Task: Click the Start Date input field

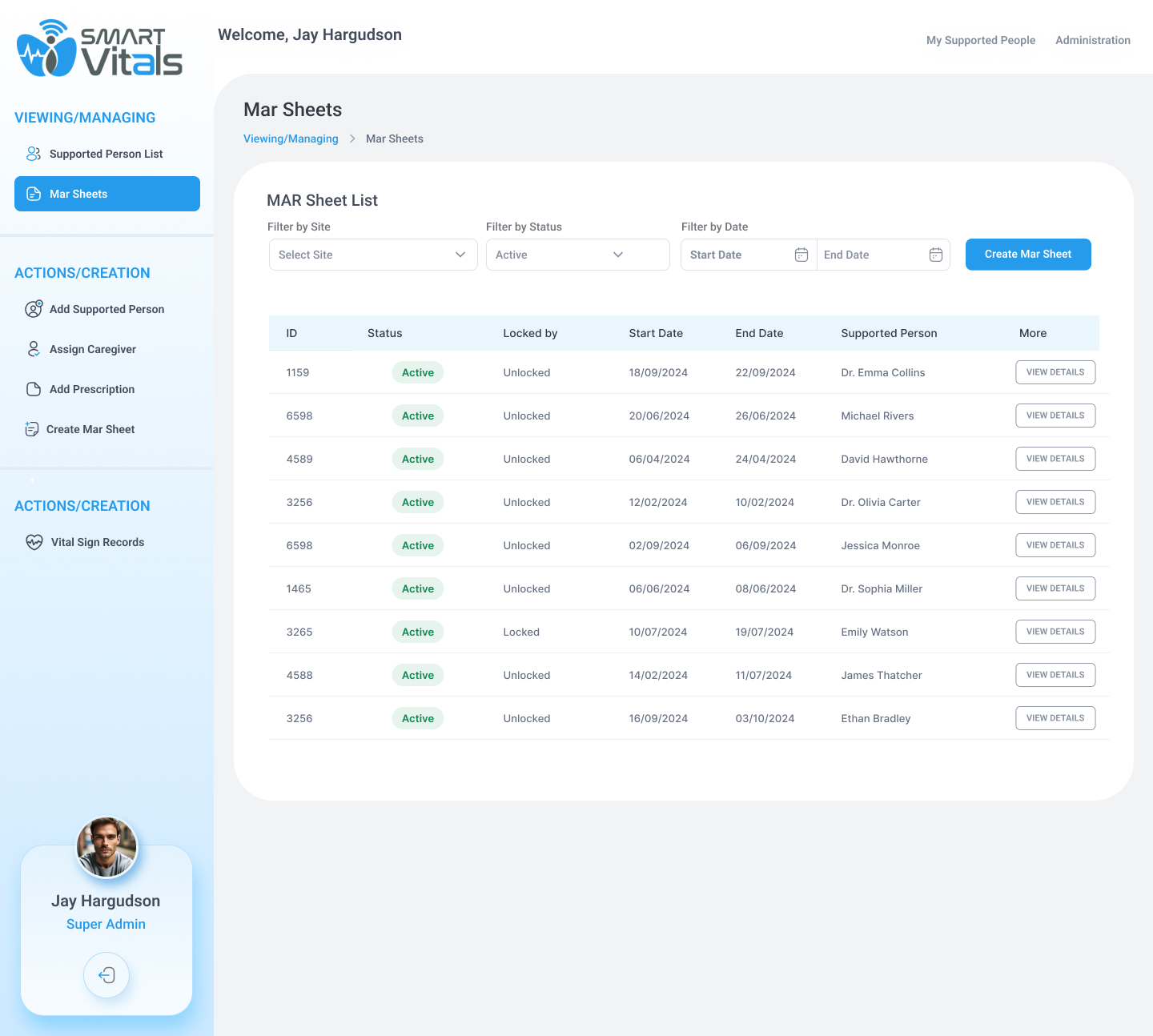Action: tap(737, 255)
